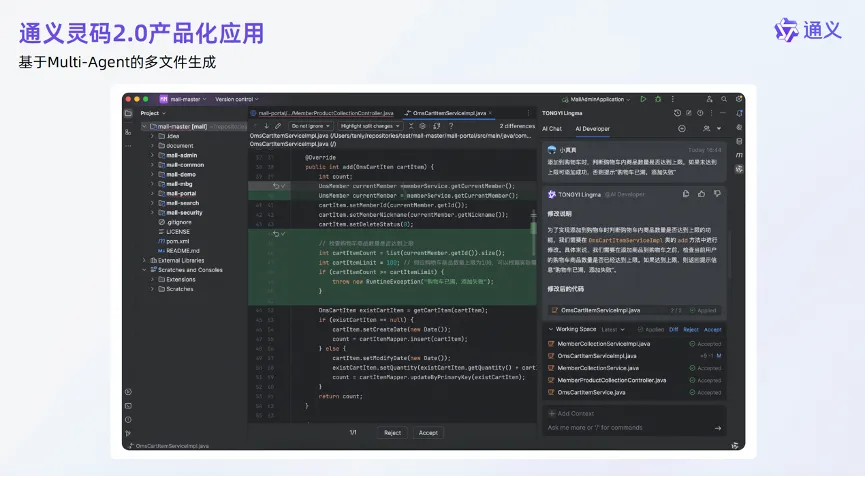Open the help icon in the TONGYI Lingma header

tap(700, 113)
